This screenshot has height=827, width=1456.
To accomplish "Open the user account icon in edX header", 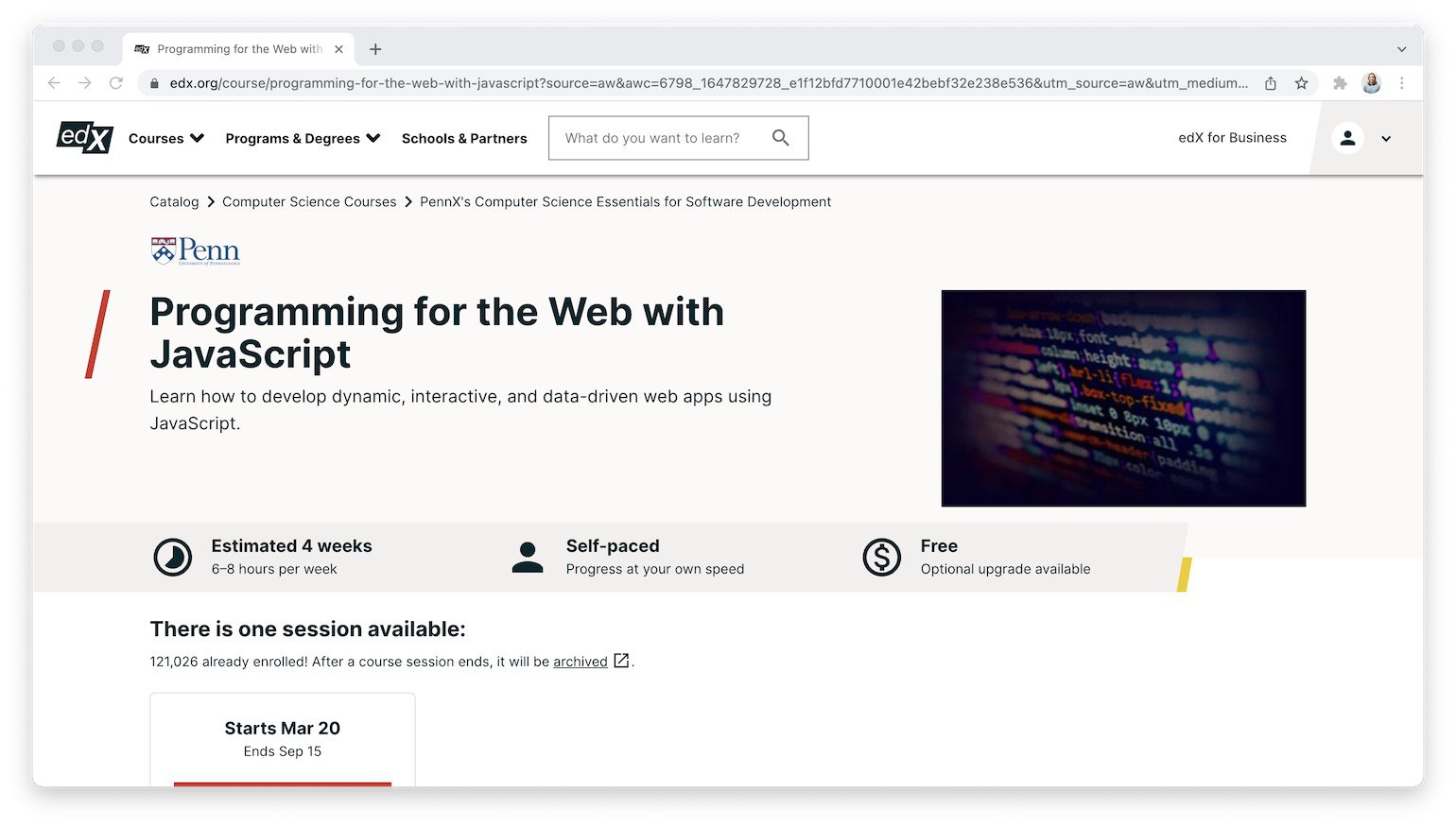I will pyautogui.click(x=1347, y=138).
